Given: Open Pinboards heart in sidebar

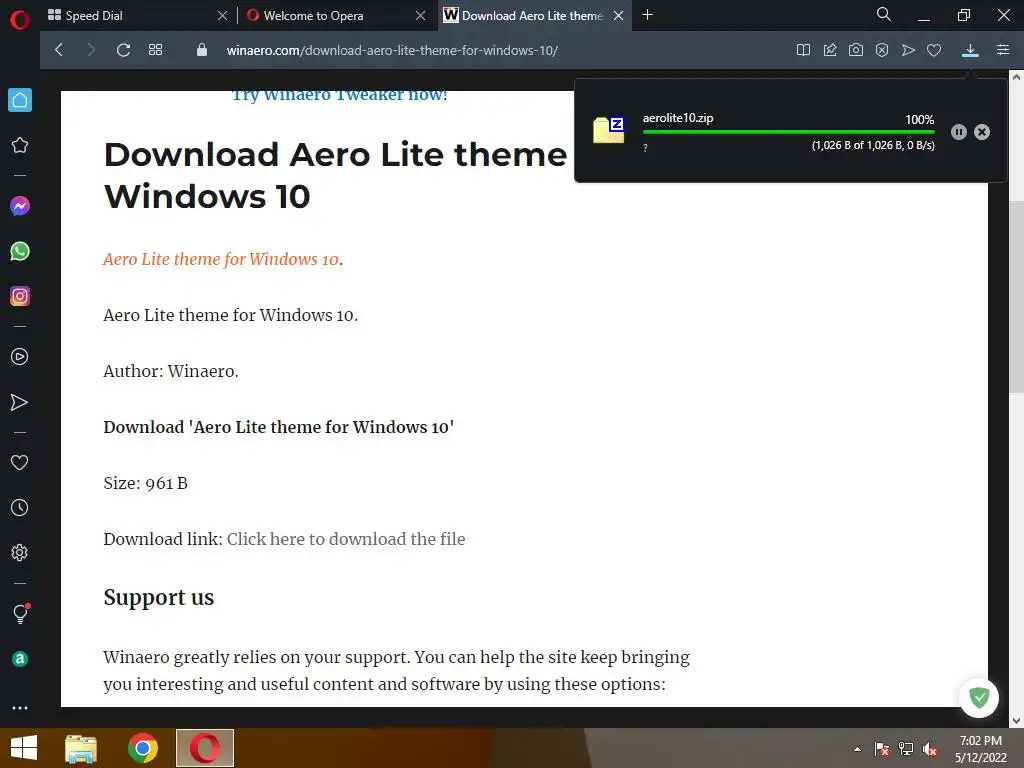Looking at the screenshot, I should coord(20,462).
